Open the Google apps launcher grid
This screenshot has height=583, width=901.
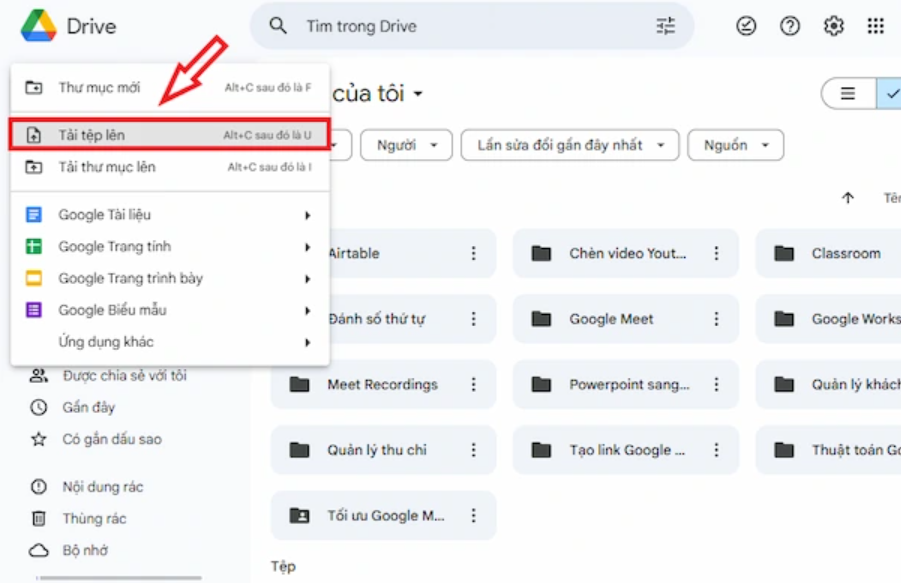877,26
